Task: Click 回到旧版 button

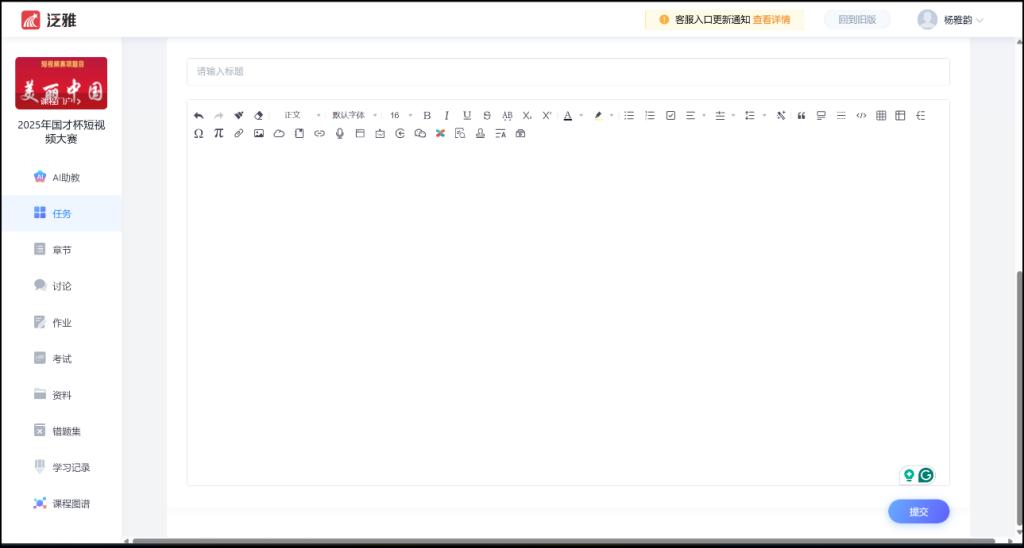Action: (857, 20)
